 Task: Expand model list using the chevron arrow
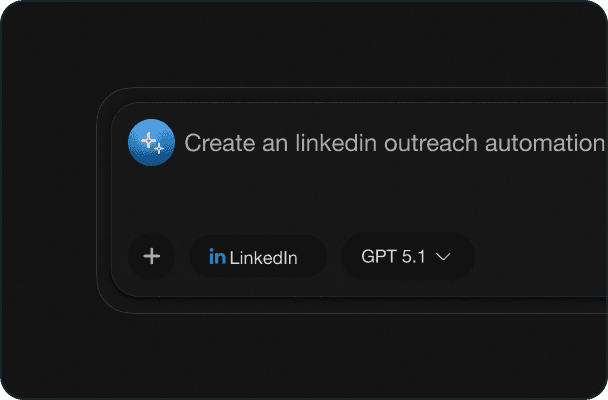tap(443, 257)
